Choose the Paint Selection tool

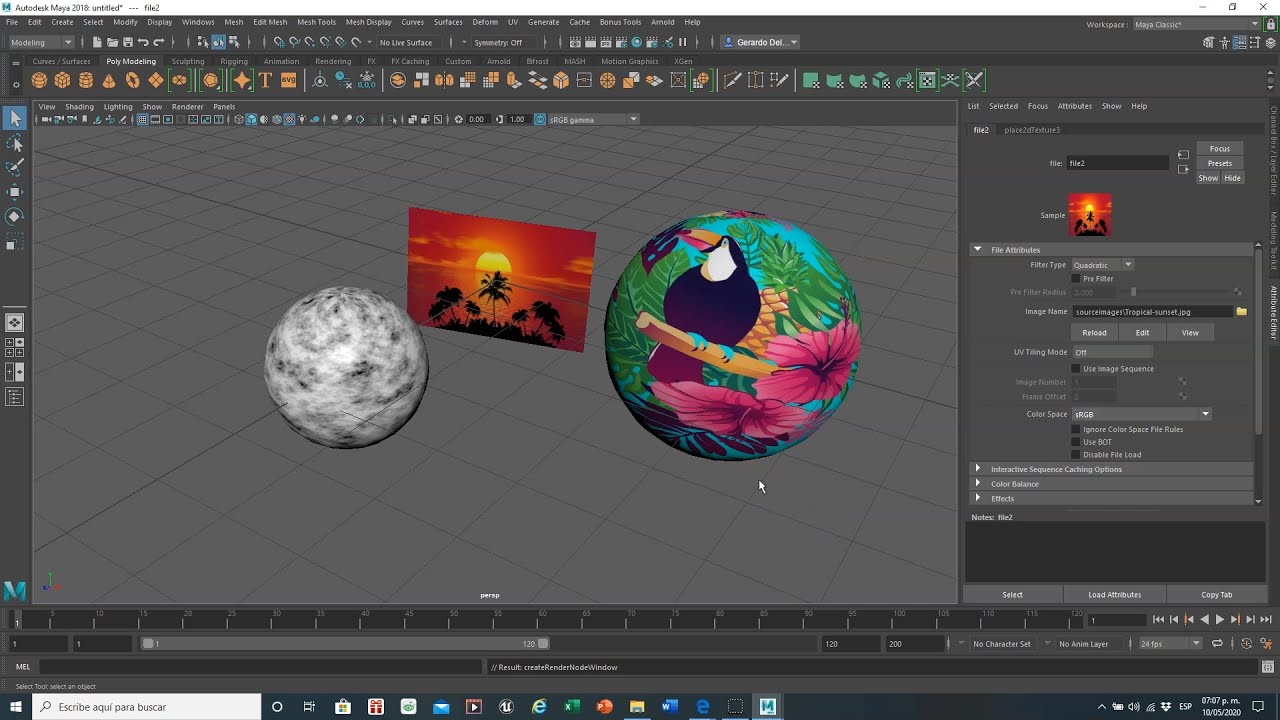[x=15, y=167]
